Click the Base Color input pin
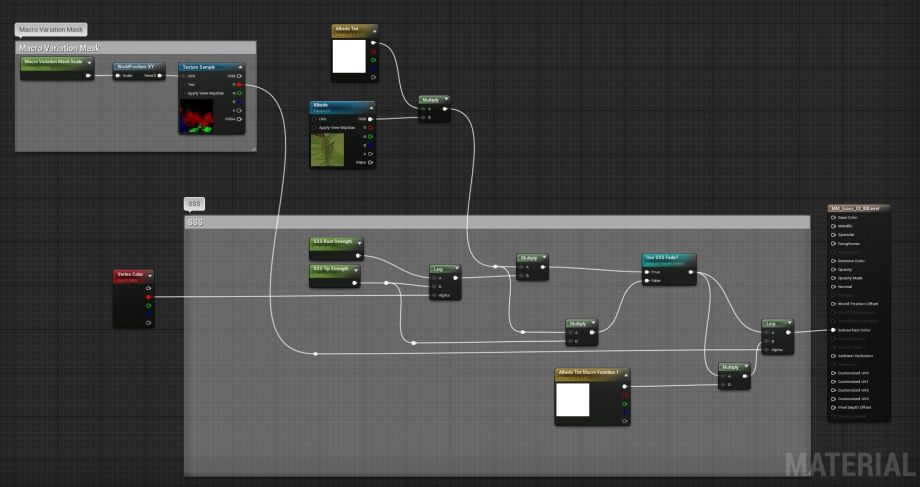920x487 pixels. (x=833, y=218)
